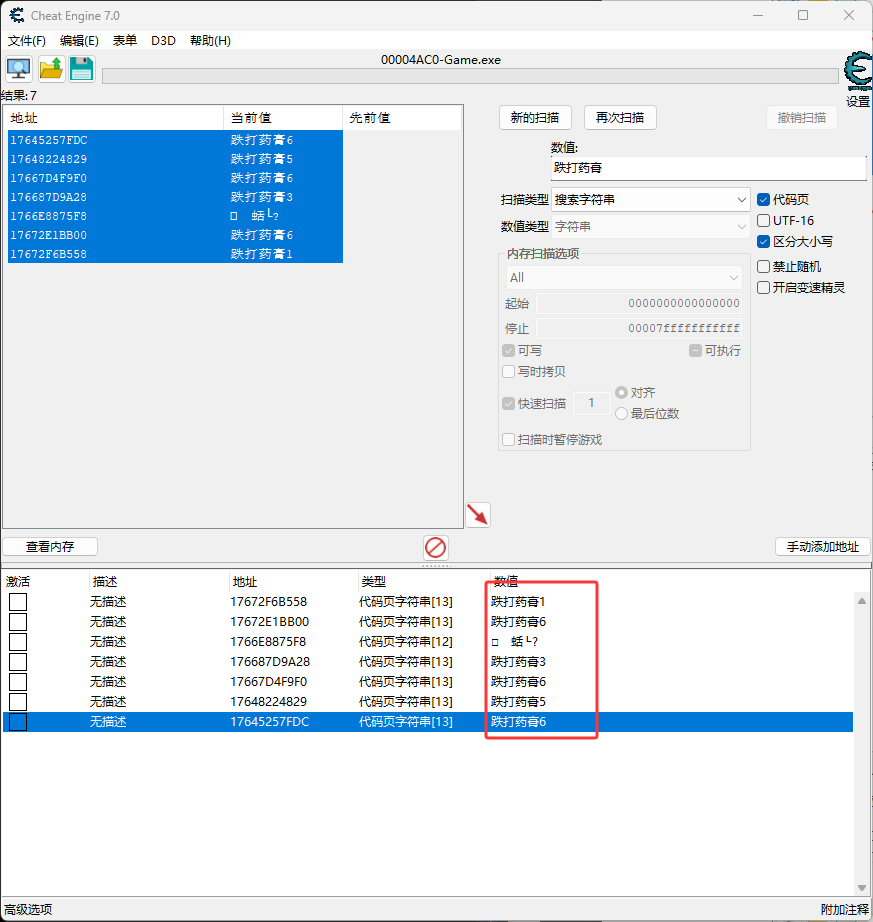Viewport: 873px width, 922px height.
Task: Activate checkbox for address 1766E8875F8
Action: tap(18, 642)
